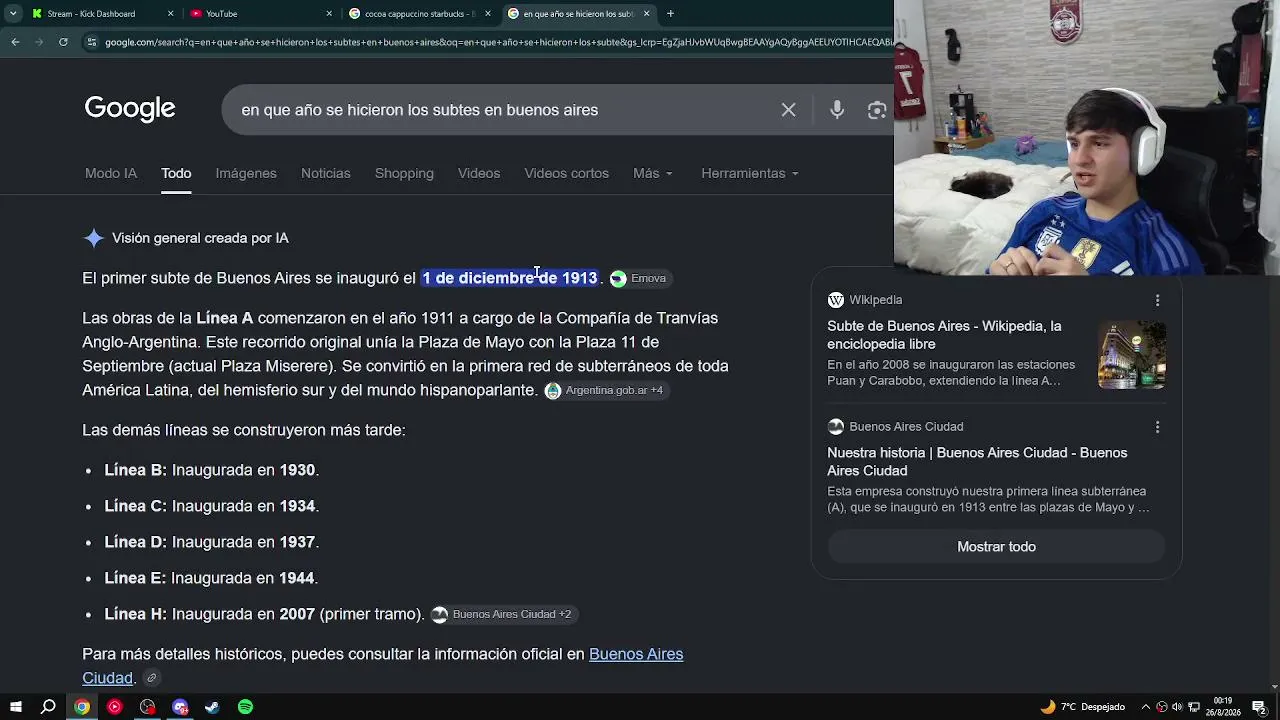The width and height of the screenshot is (1280, 720).
Task: Open network settings tray icon
Action: point(1194,707)
